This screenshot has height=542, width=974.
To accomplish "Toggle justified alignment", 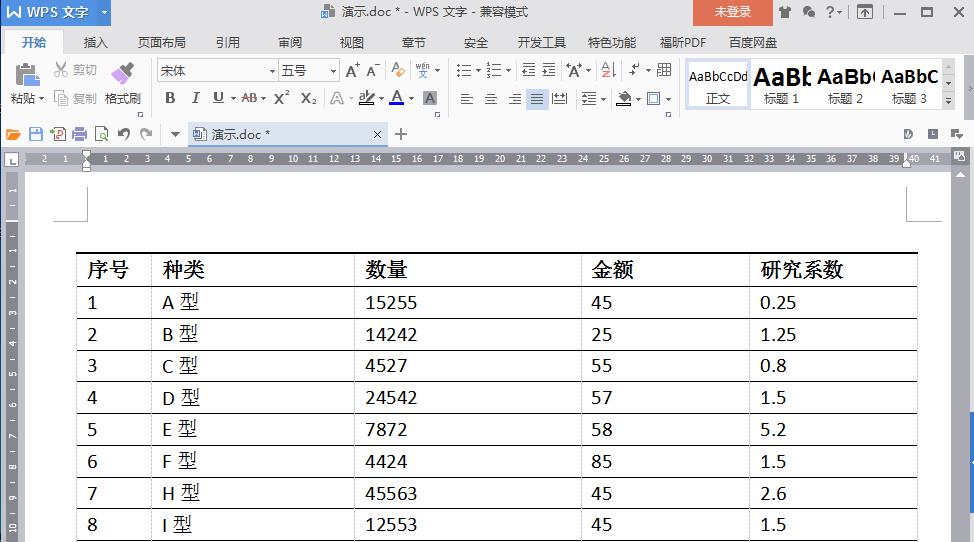I will pyautogui.click(x=537, y=99).
